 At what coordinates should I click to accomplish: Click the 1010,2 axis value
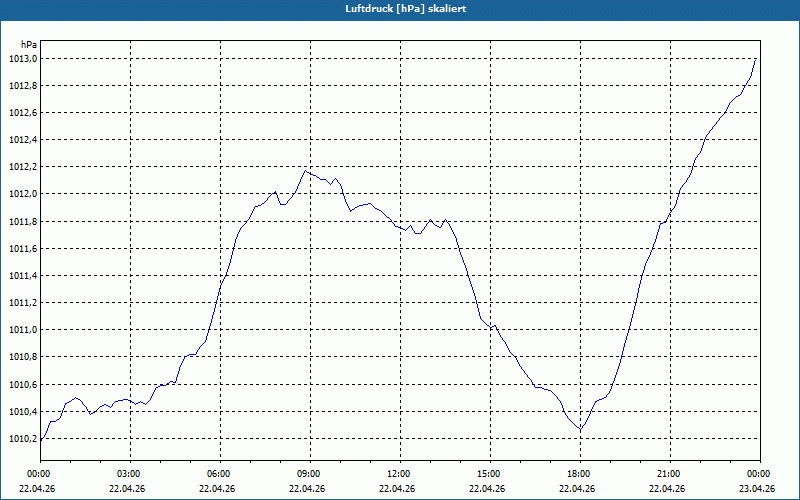(23, 438)
